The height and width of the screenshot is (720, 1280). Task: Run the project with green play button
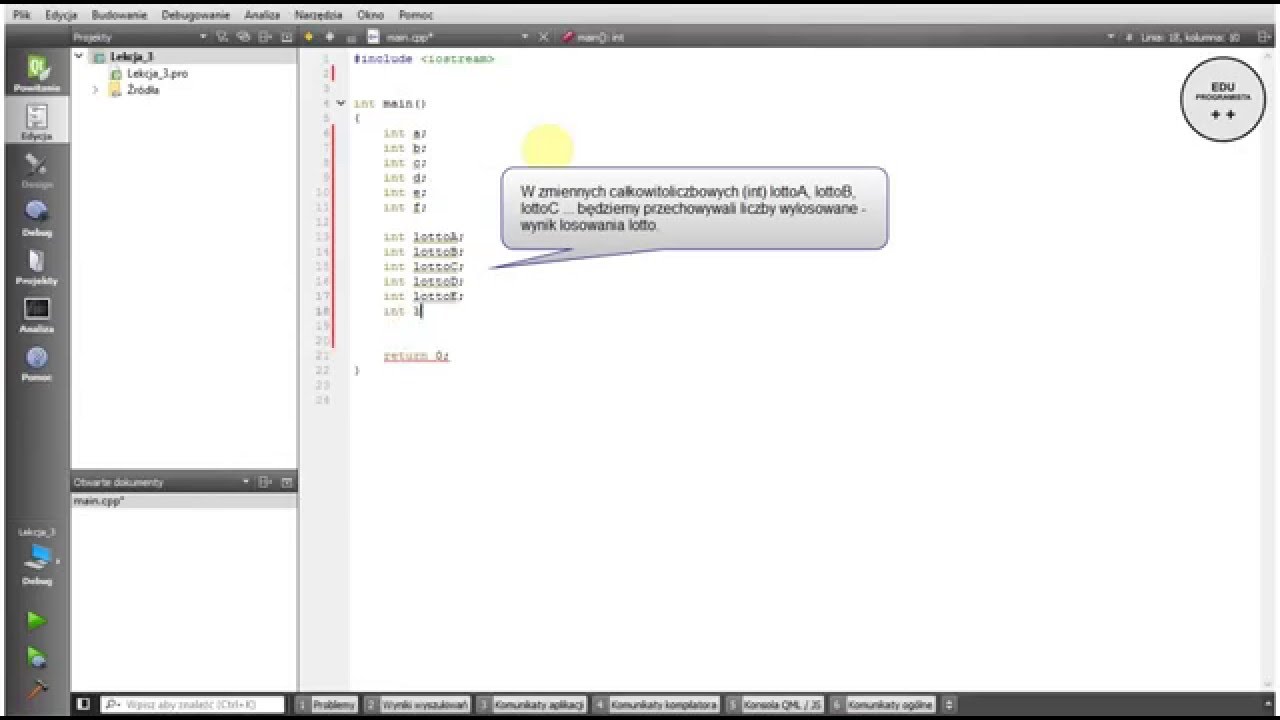[37, 621]
